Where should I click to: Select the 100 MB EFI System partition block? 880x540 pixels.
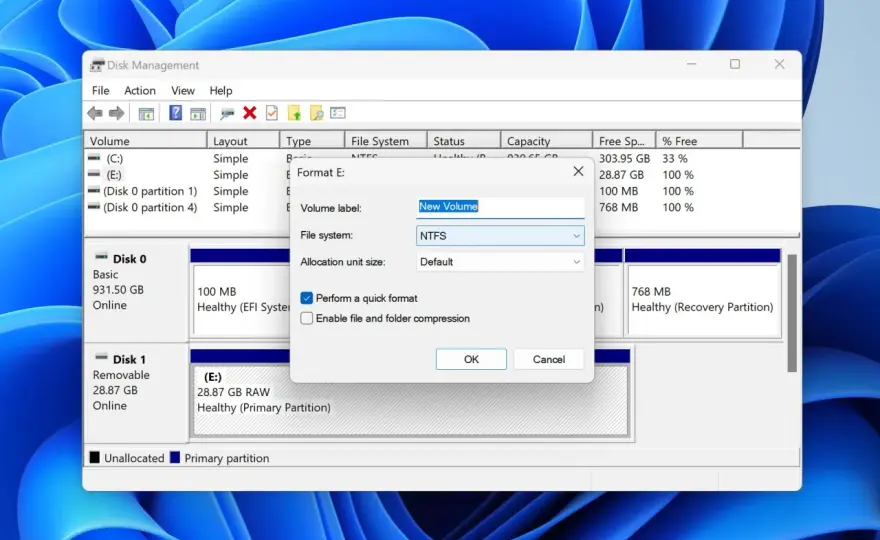(x=241, y=300)
